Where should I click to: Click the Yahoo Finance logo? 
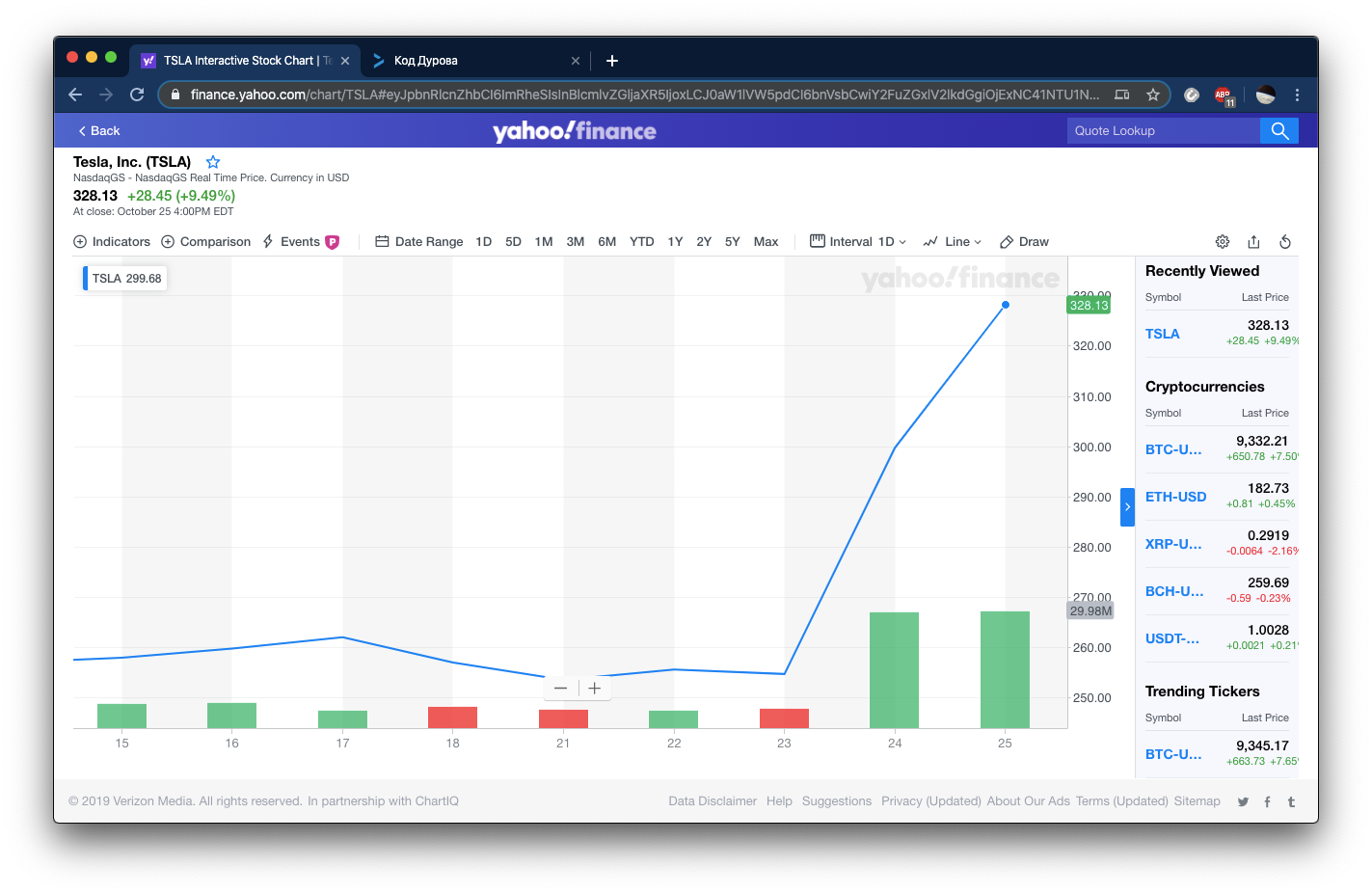click(575, 131)
